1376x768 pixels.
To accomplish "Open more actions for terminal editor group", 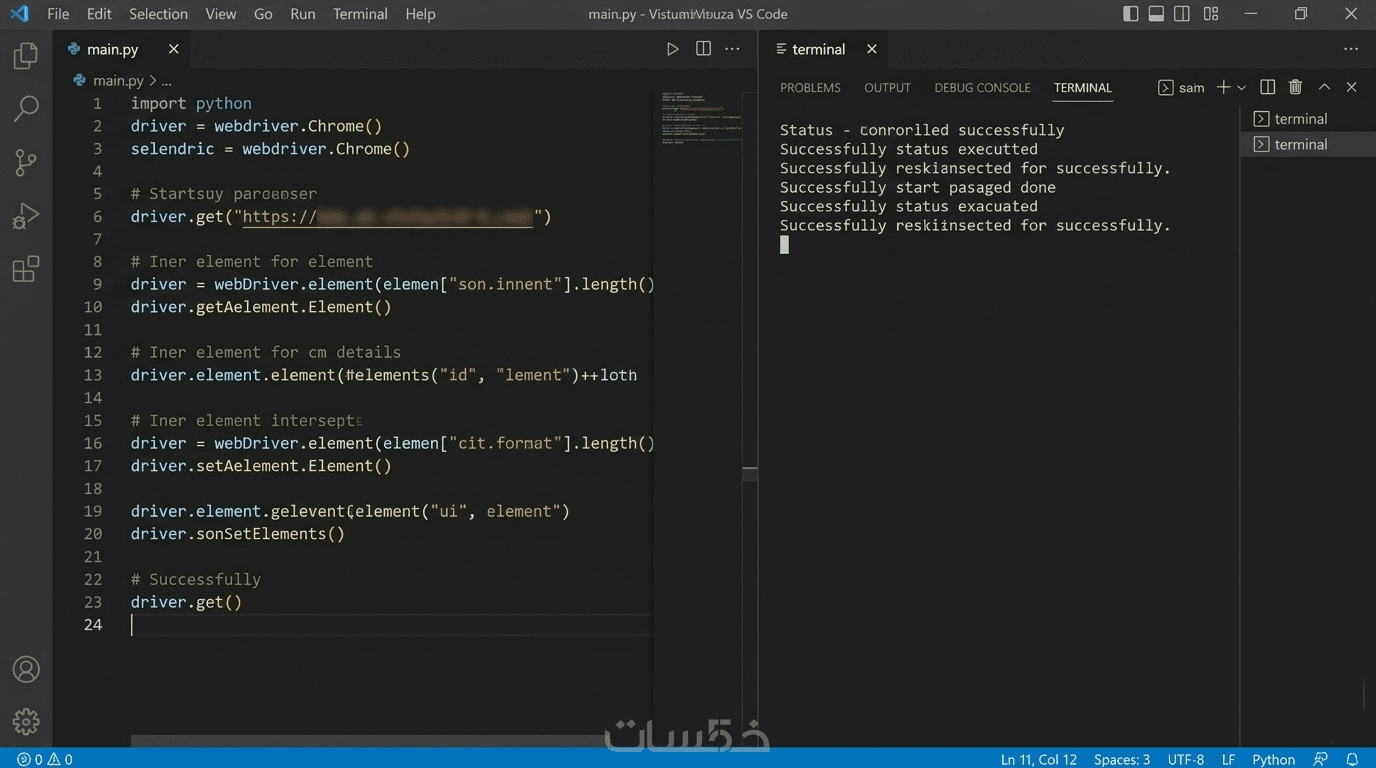I will pos(1352,49).
